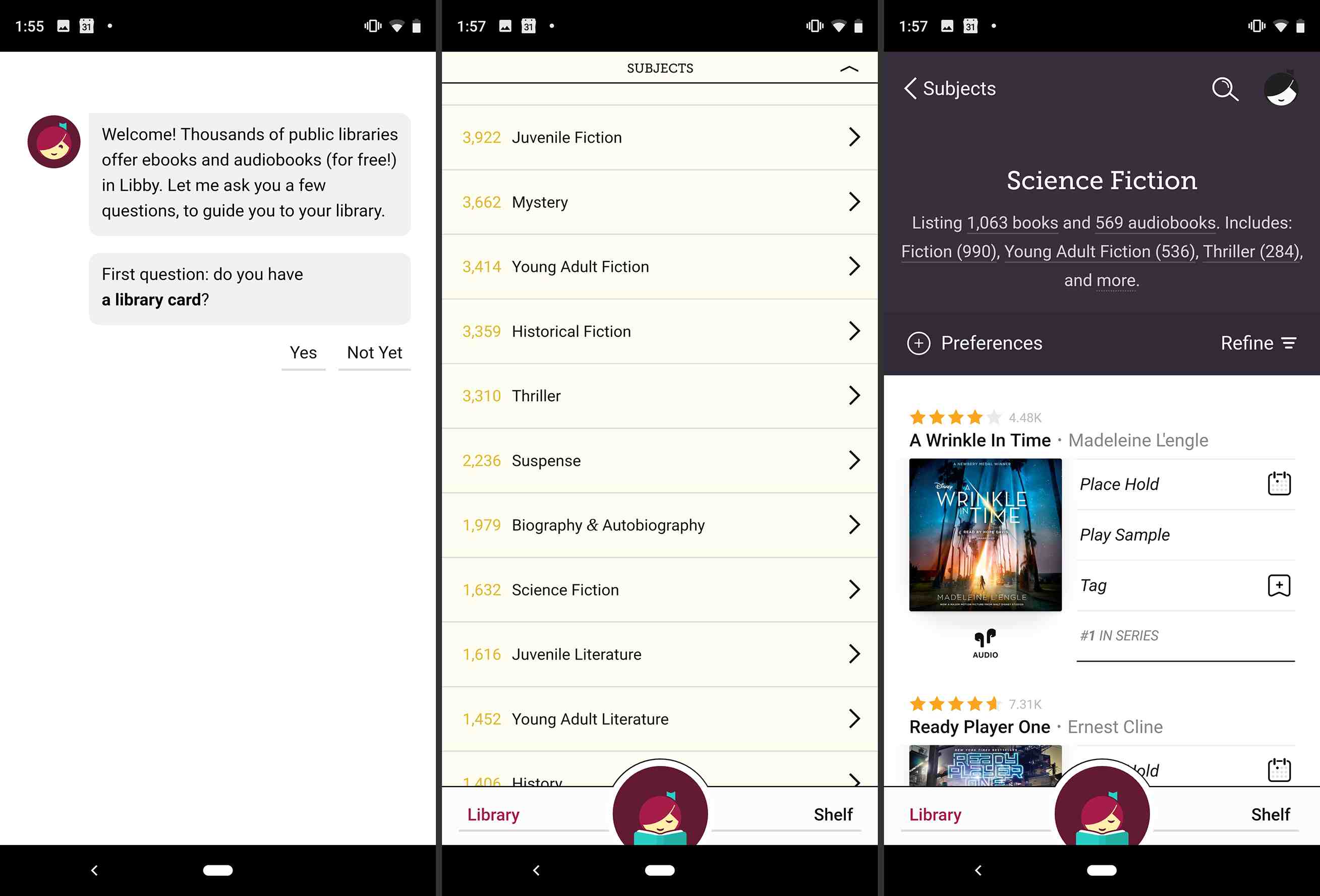The image size is (1320, 896).
Task: Click the Fiction 990 link under Science Fiction
Action: tap(946, 252)
